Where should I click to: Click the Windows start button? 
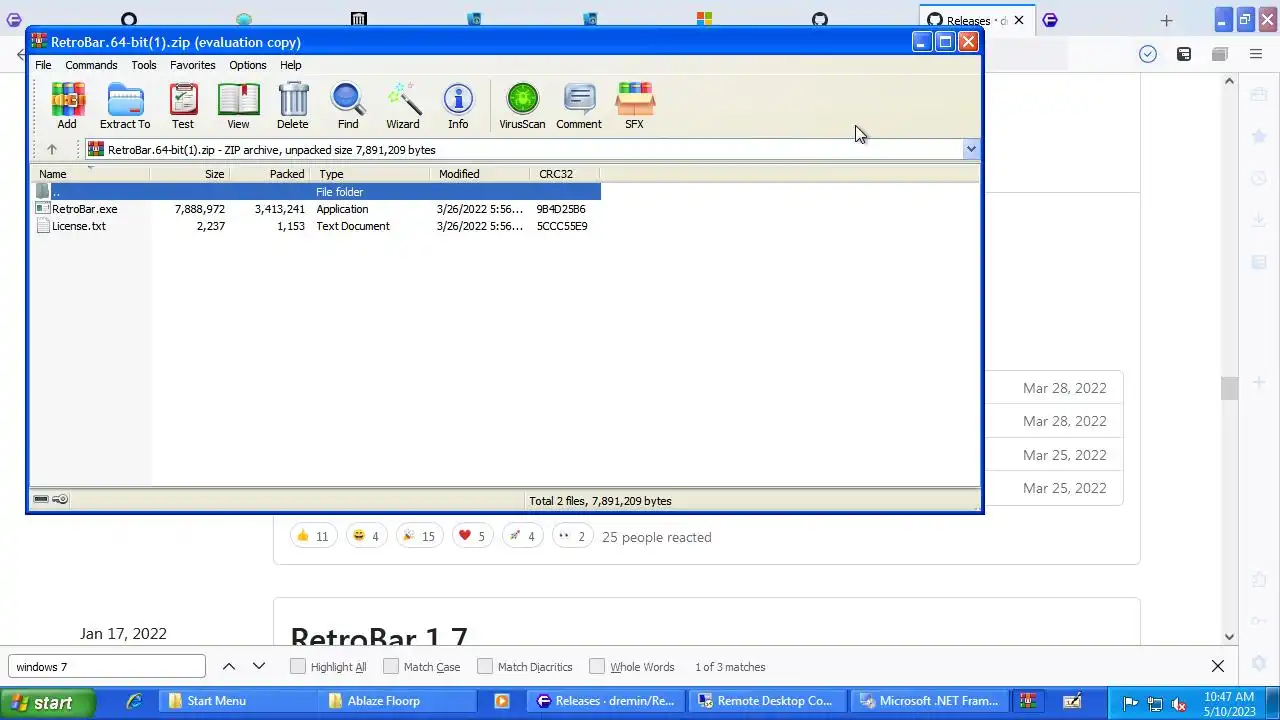(48, 702)
